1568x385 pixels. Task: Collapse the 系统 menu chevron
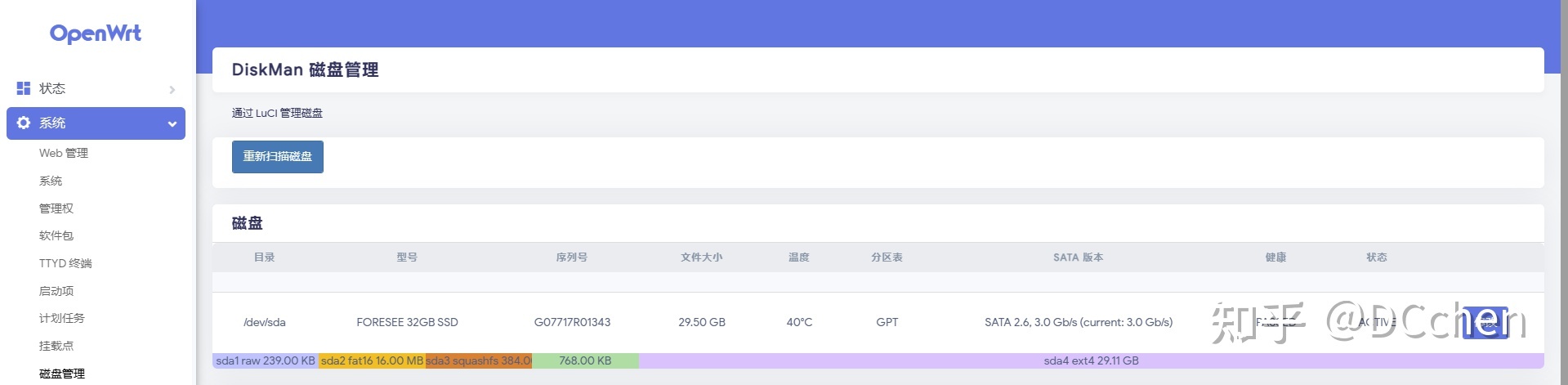[172, 123]
